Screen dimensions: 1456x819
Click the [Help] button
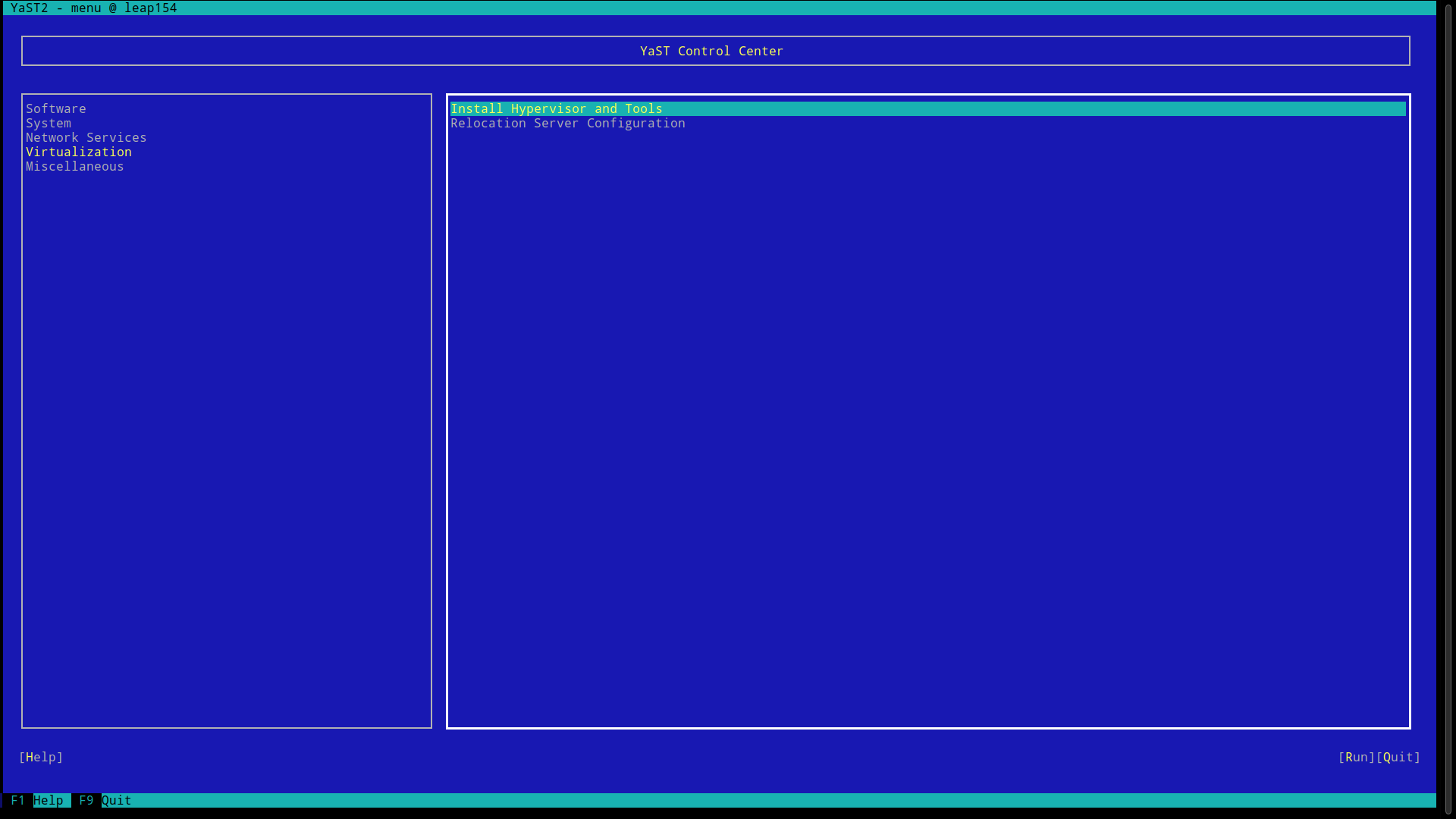pos(41,757)
